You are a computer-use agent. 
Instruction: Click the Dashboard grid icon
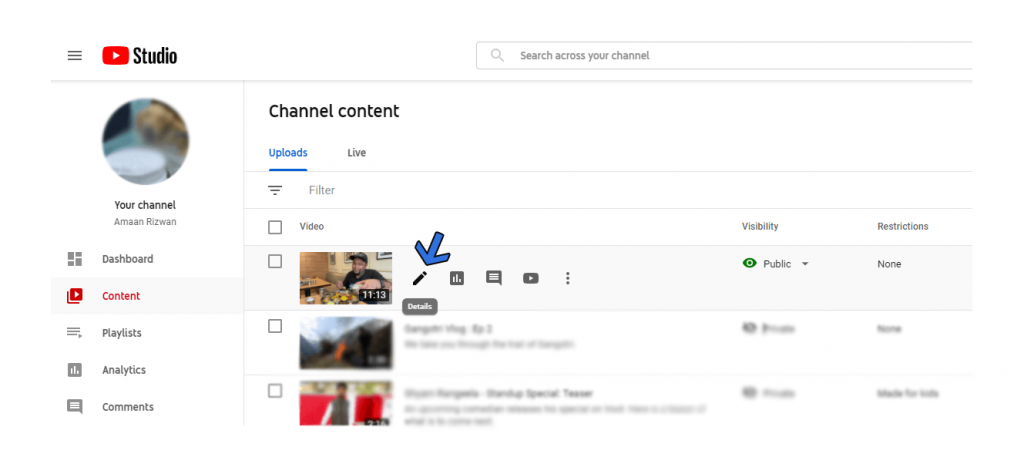pyautogui.click(x=75, y=259)
